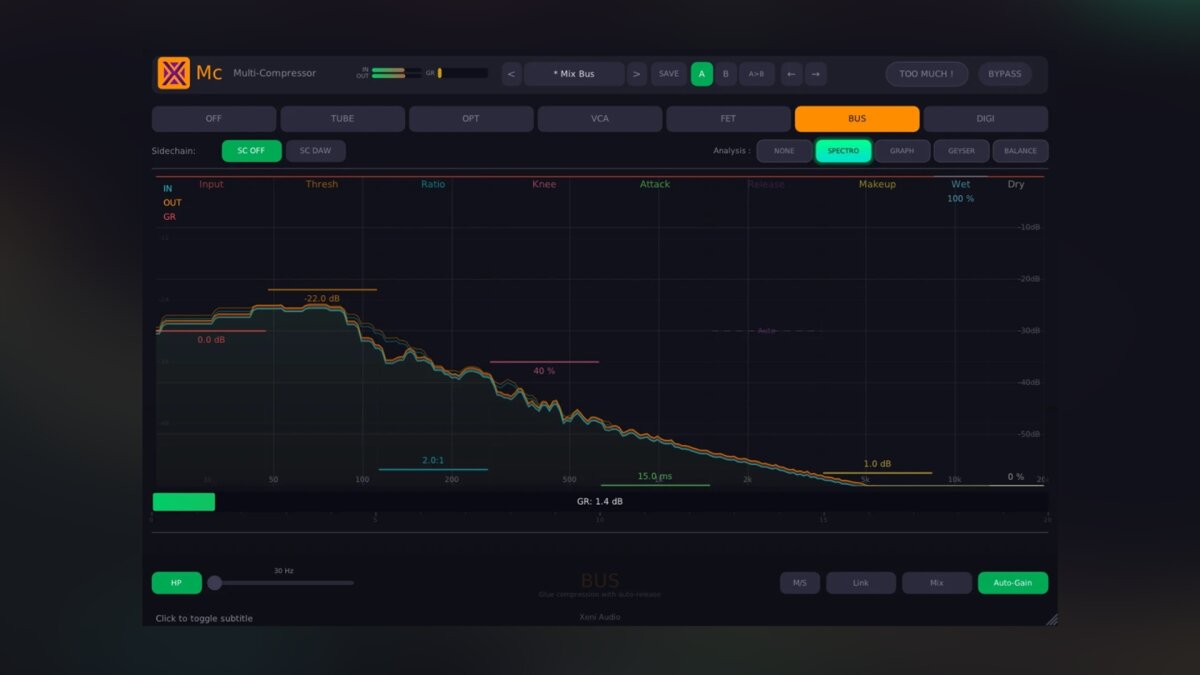Click the green gain reduction meter bar

pos(184,501)
